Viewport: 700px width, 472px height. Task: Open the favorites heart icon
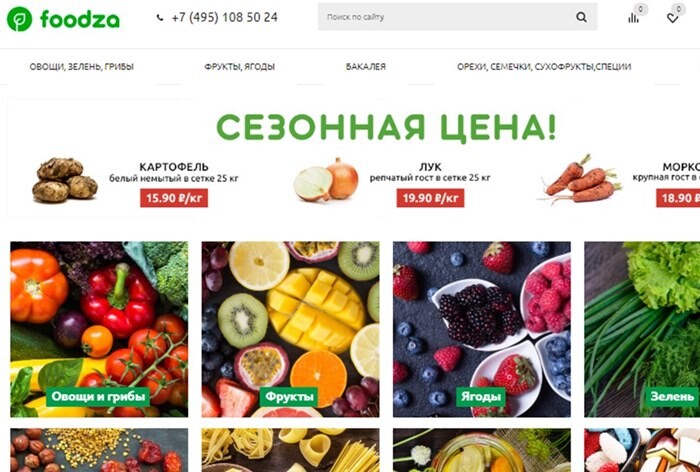(x=672, y=18)
